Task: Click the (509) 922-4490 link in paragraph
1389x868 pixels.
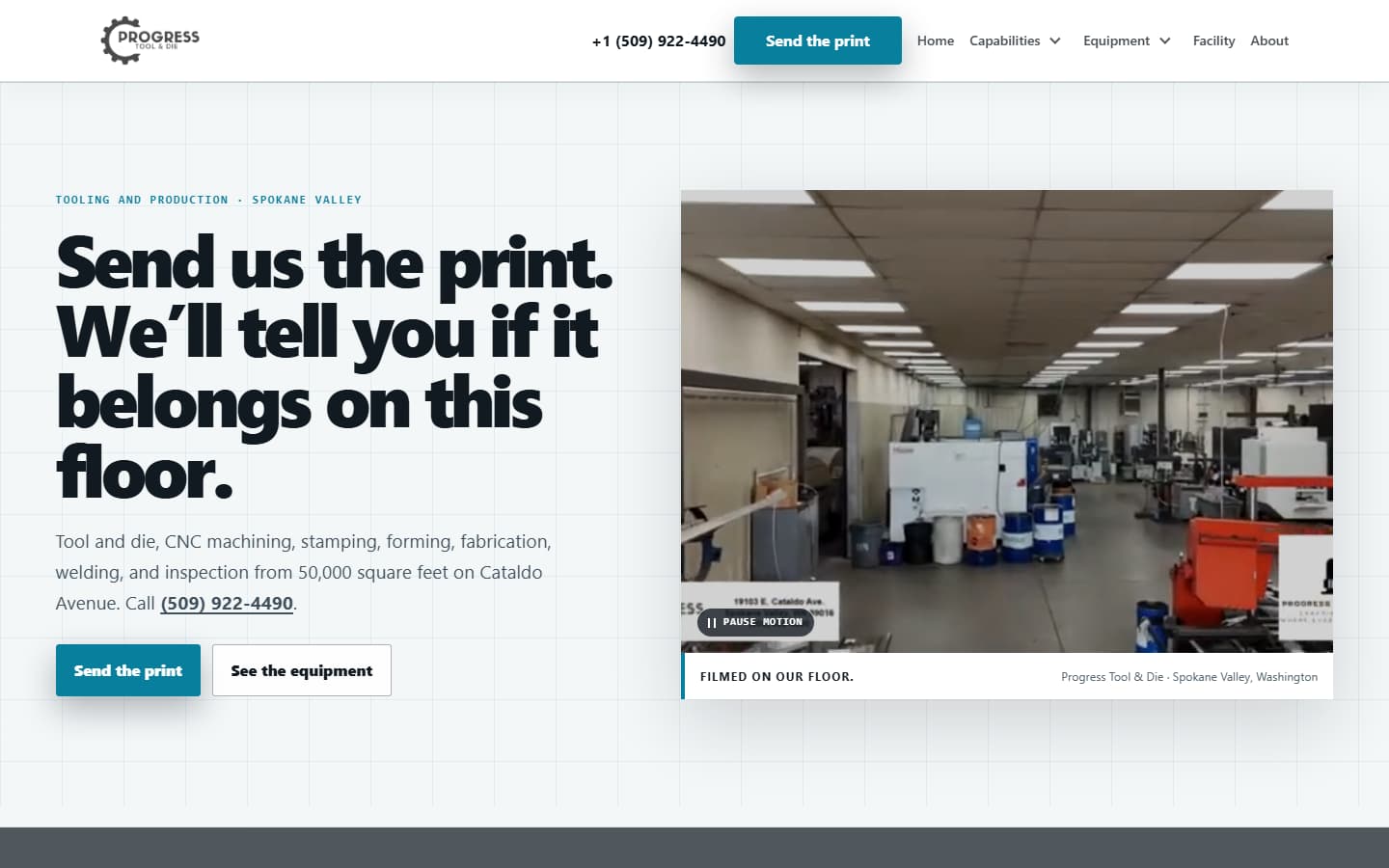Action: coord(227,603)
